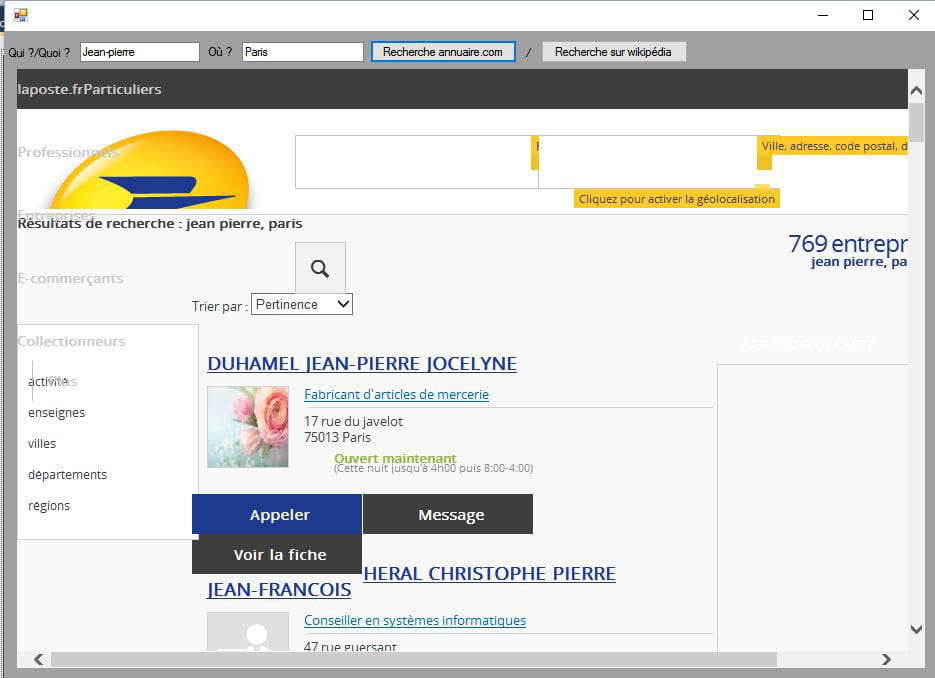Select the E-commerçants menu item
Viewport: 935px width, 678px height.
pyautogui.click(x=70, y=278)
